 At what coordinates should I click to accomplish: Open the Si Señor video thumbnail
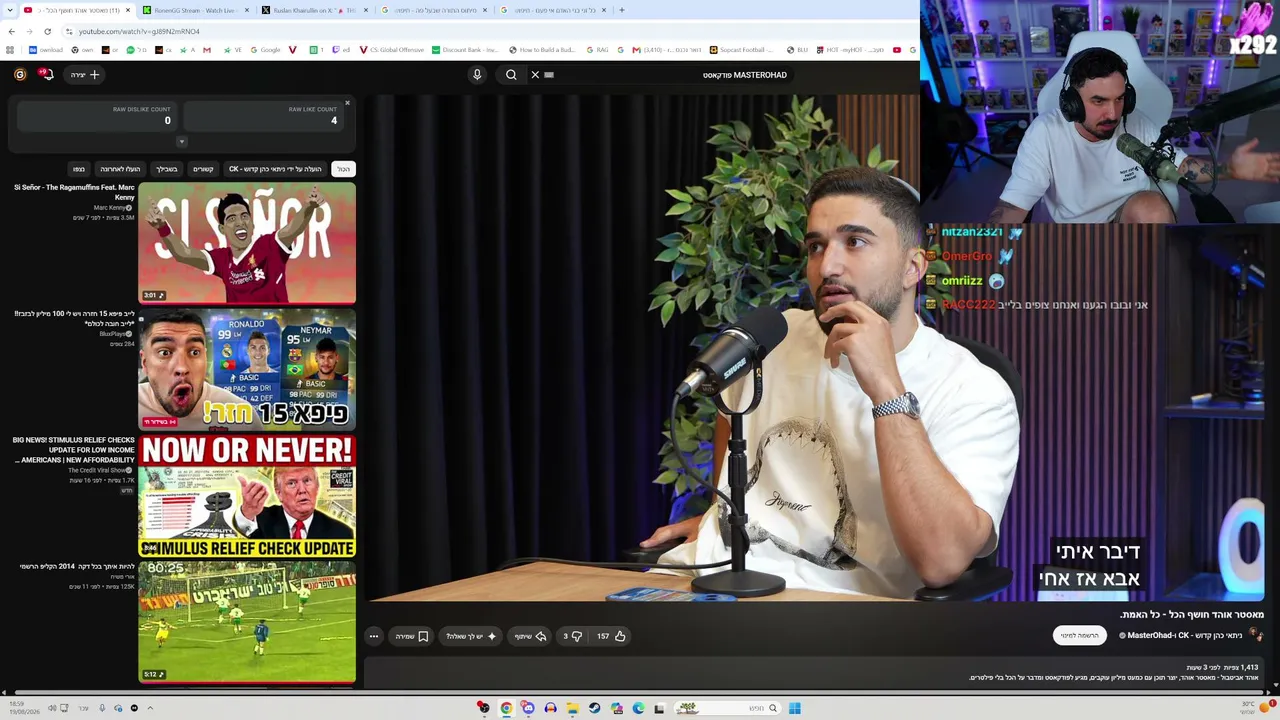(x=247, y=243)
